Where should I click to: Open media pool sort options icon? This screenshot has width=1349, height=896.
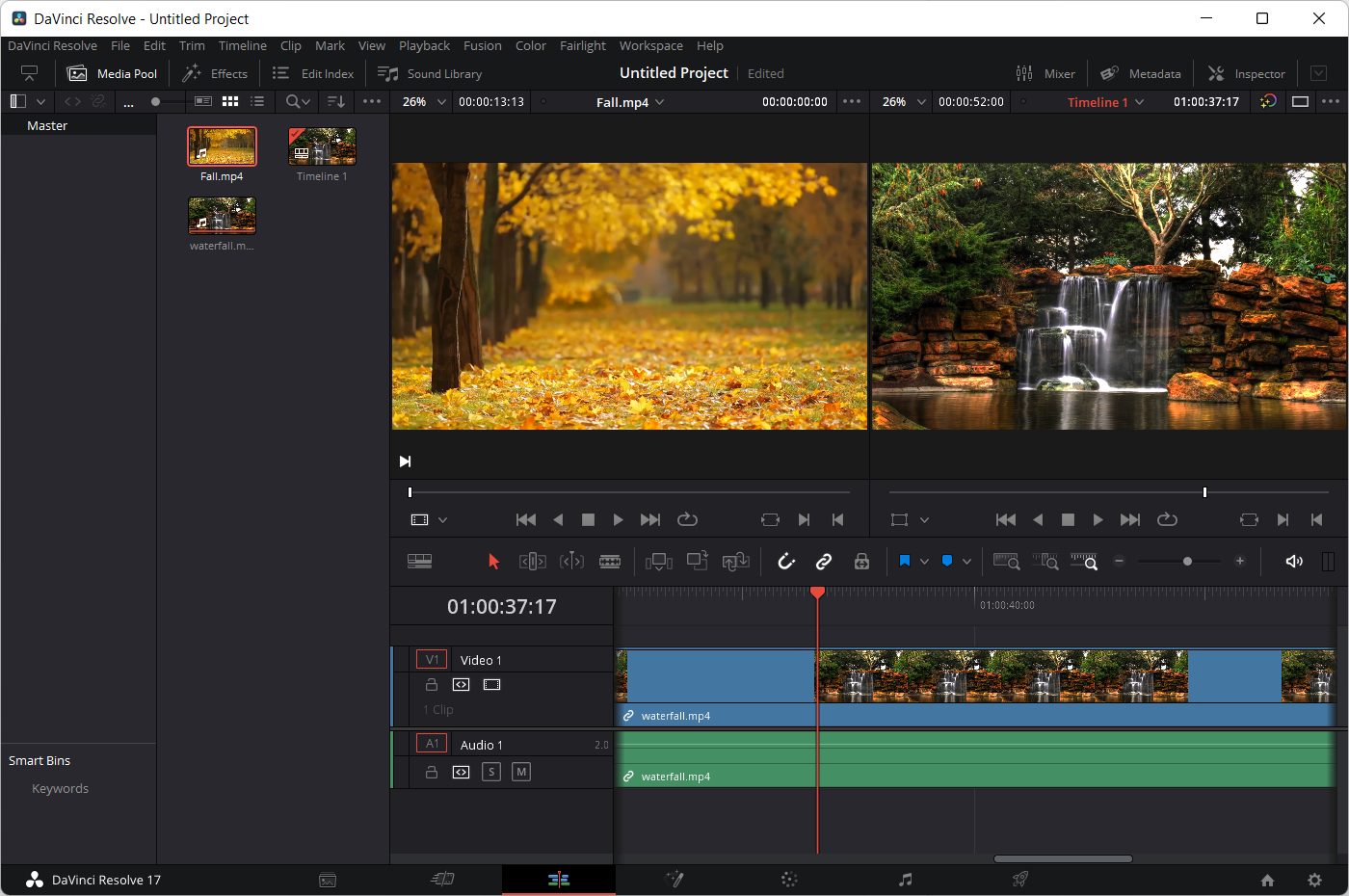[x=335, y=101]
